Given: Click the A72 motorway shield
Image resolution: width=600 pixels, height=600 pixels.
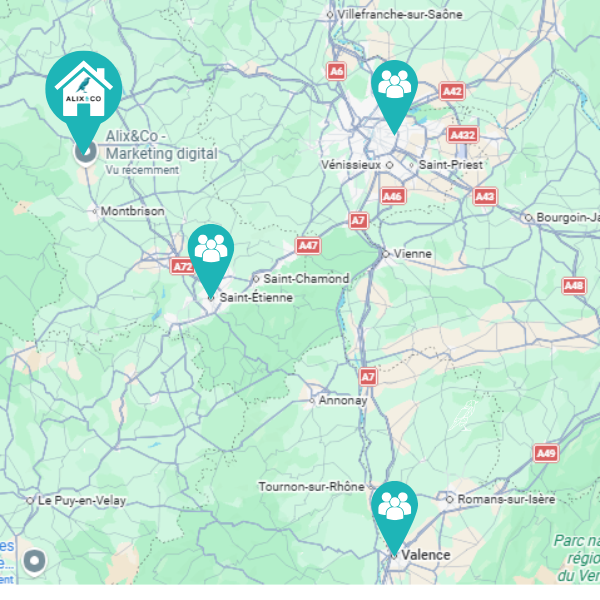Looking at the screenshot, I should click(x=182, y=266).
